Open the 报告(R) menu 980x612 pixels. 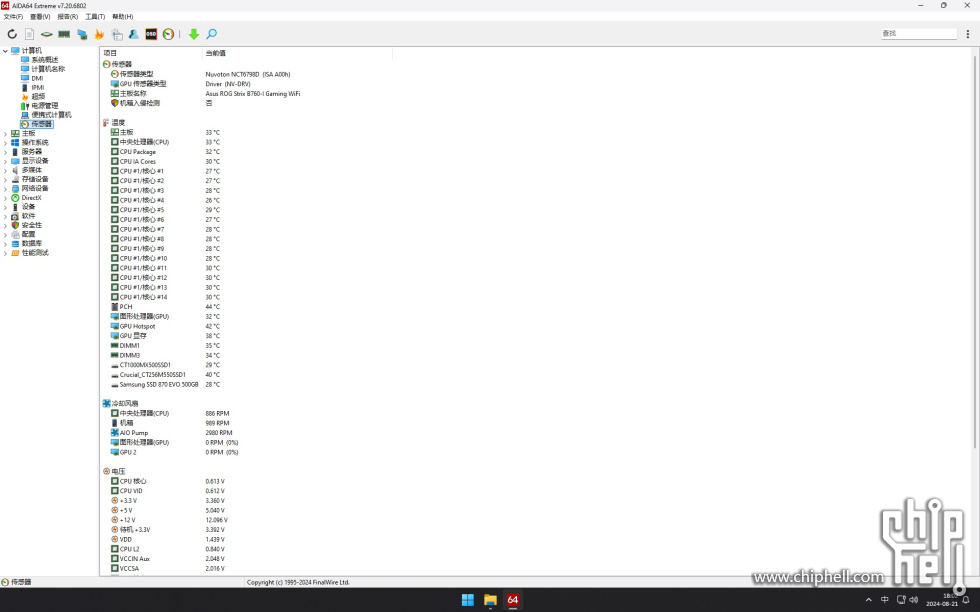(x=68, y=17)
